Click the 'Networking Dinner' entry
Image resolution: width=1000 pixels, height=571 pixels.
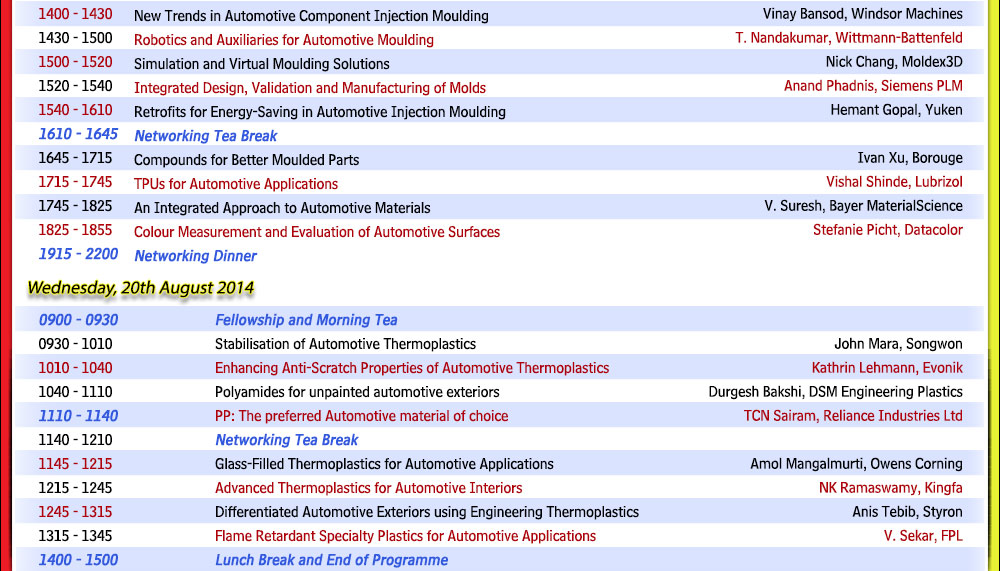[195, 256]
